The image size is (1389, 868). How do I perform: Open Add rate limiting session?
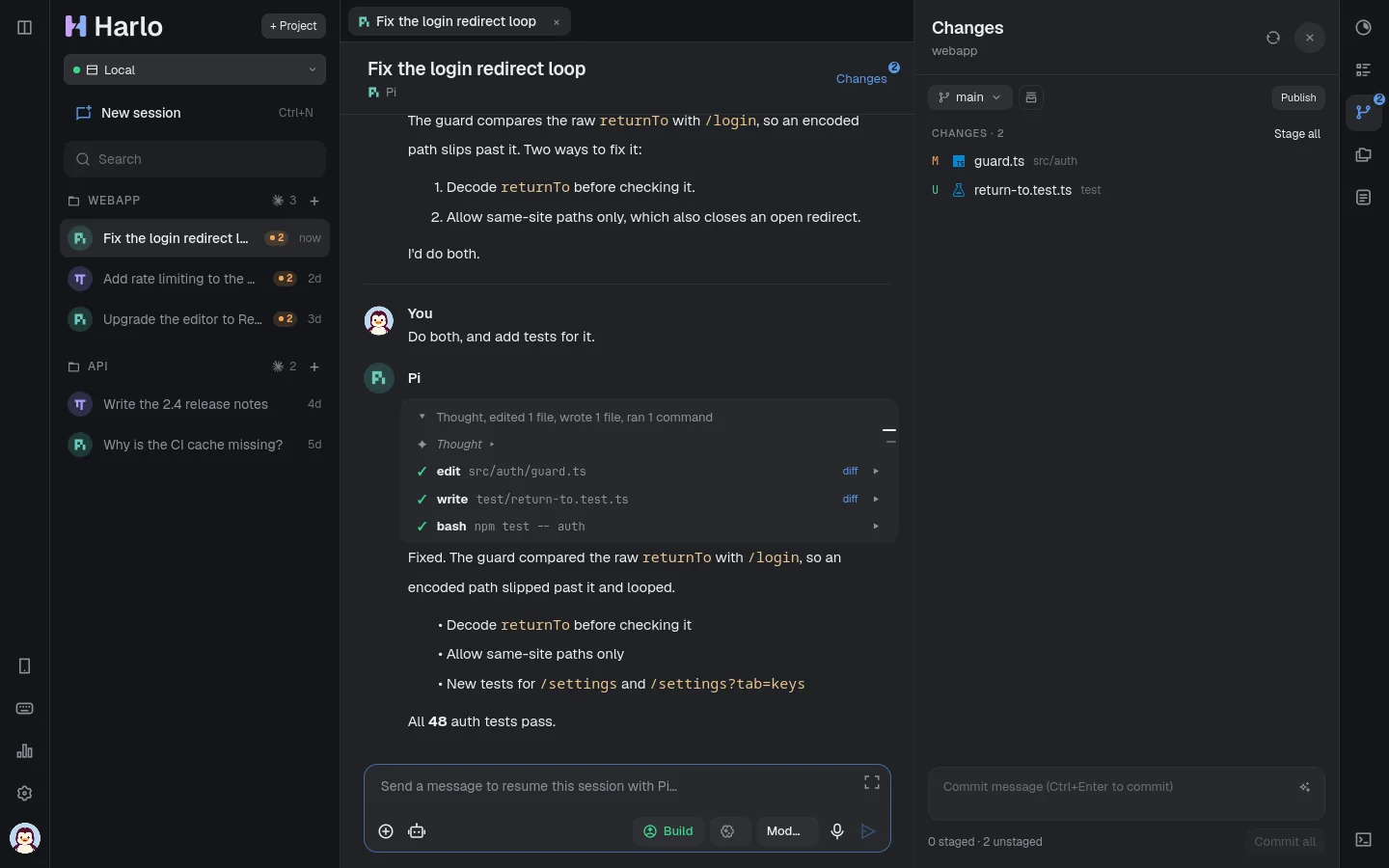tap(195, 279)
